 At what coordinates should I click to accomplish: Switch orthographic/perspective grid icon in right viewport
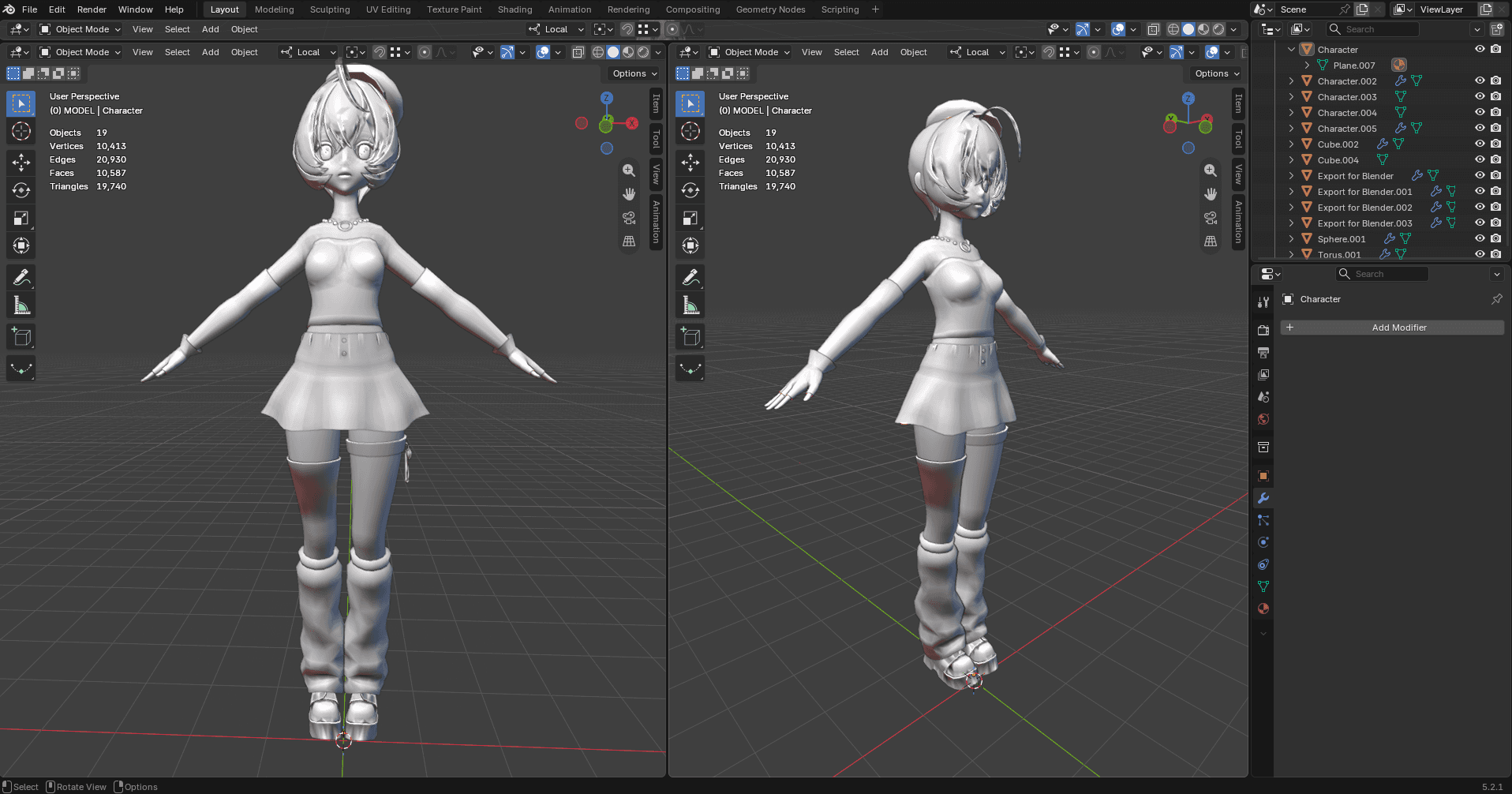point(1211,242)
